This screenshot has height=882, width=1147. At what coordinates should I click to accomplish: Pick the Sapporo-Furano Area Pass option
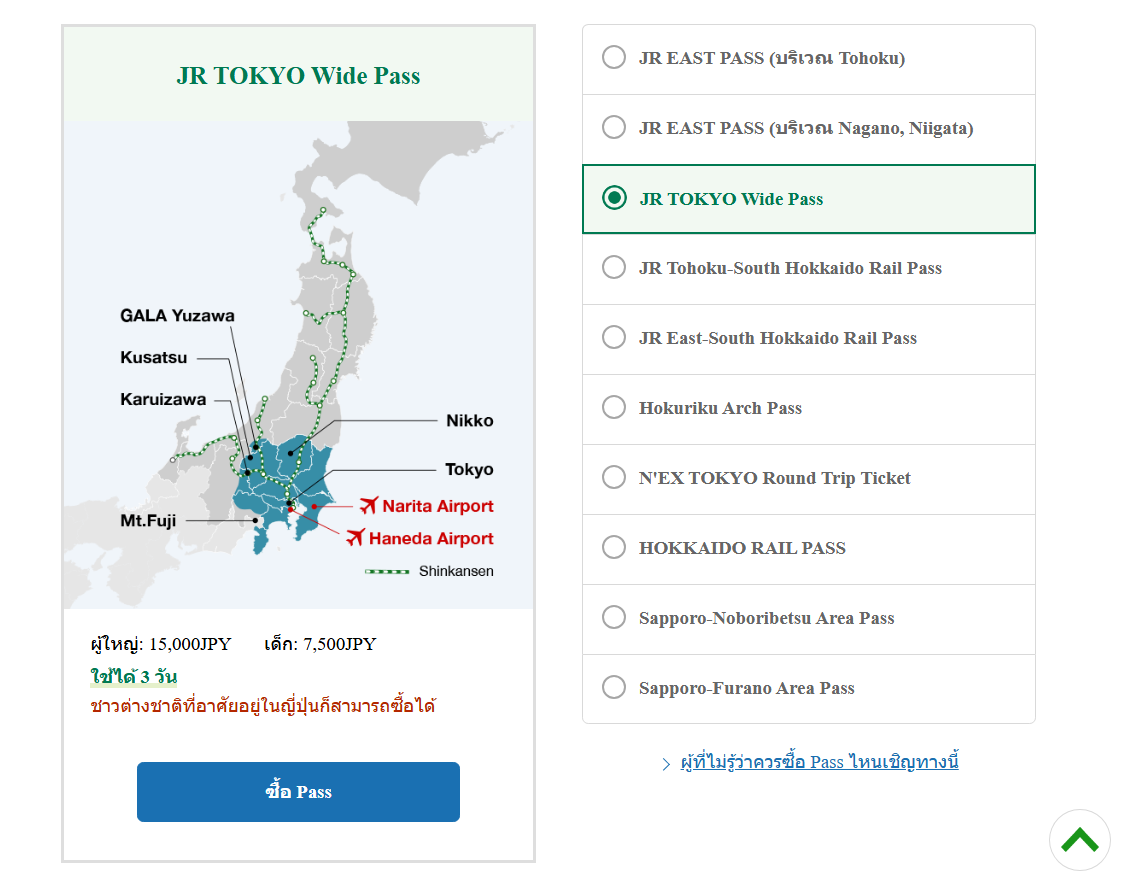(x=614, y=688)
